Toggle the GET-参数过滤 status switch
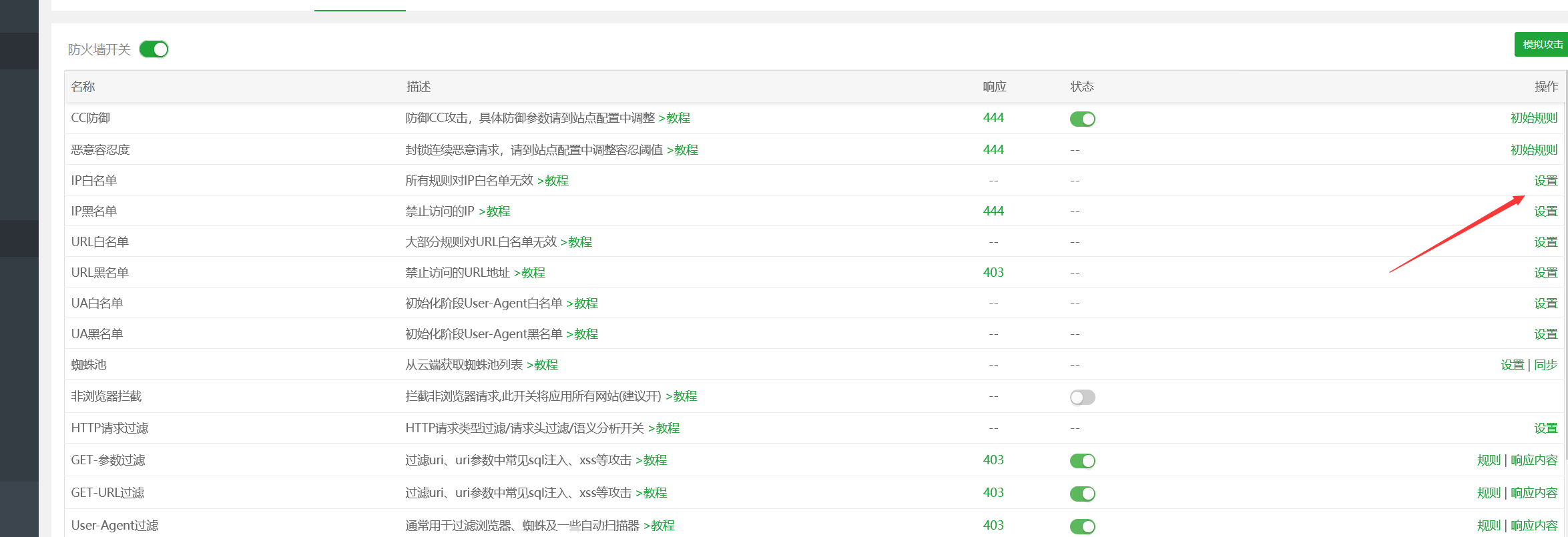 point(1082,460)
